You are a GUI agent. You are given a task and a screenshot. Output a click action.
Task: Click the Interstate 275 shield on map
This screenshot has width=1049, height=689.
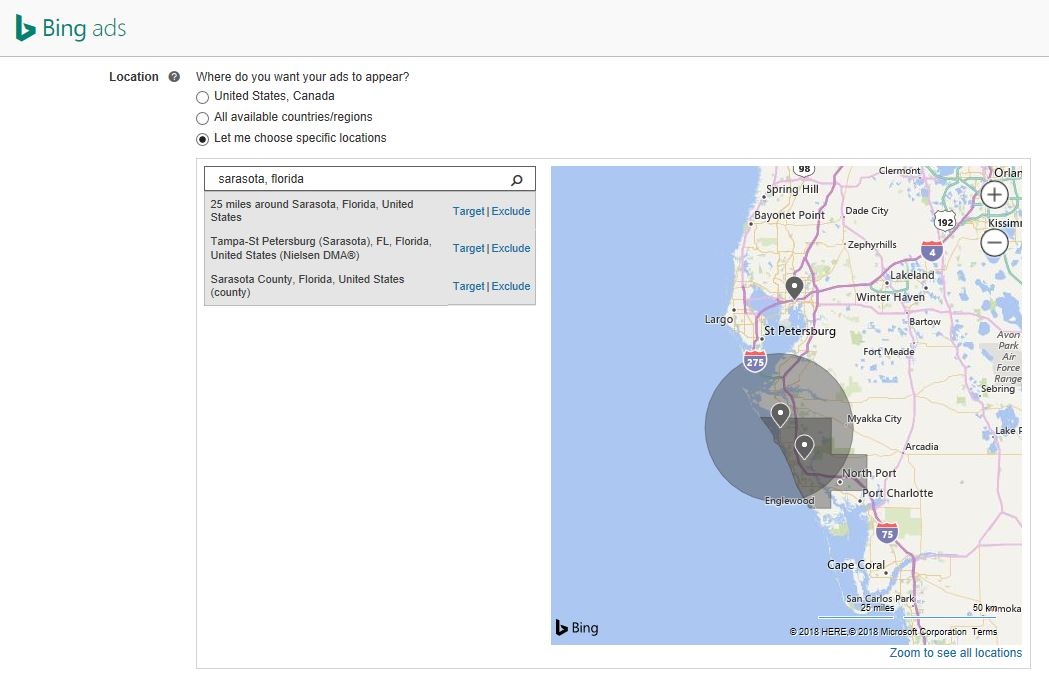click(x=755, y=361)
